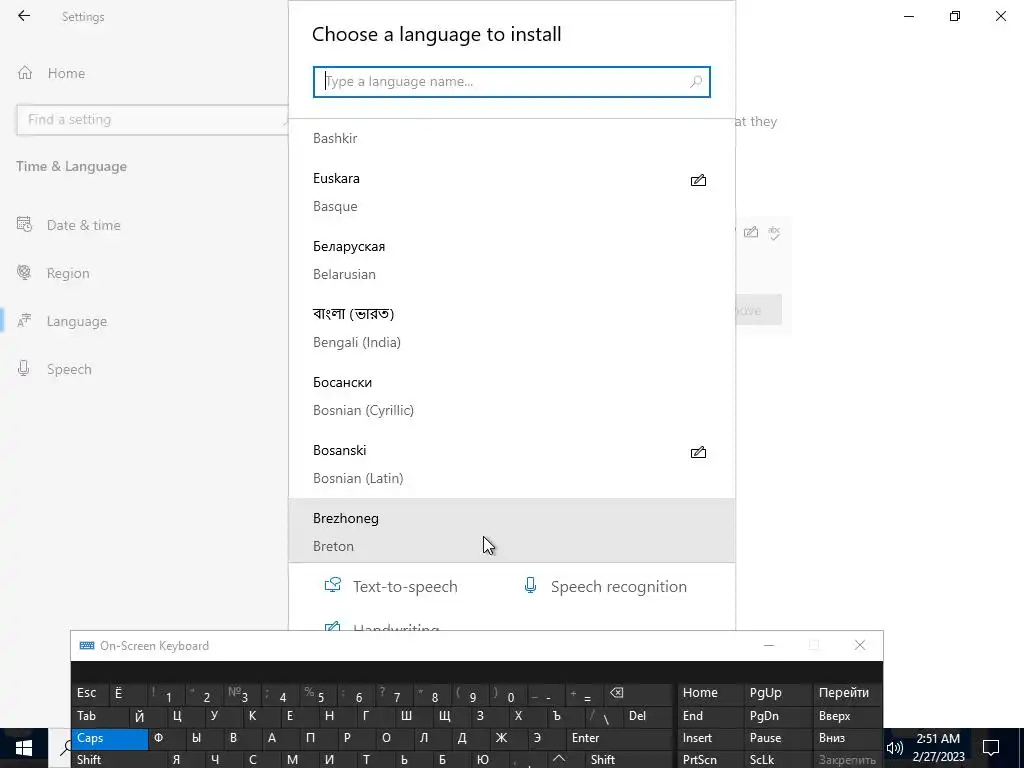Minimize the On-Screen Keyboard window

(x=769, y=645)
